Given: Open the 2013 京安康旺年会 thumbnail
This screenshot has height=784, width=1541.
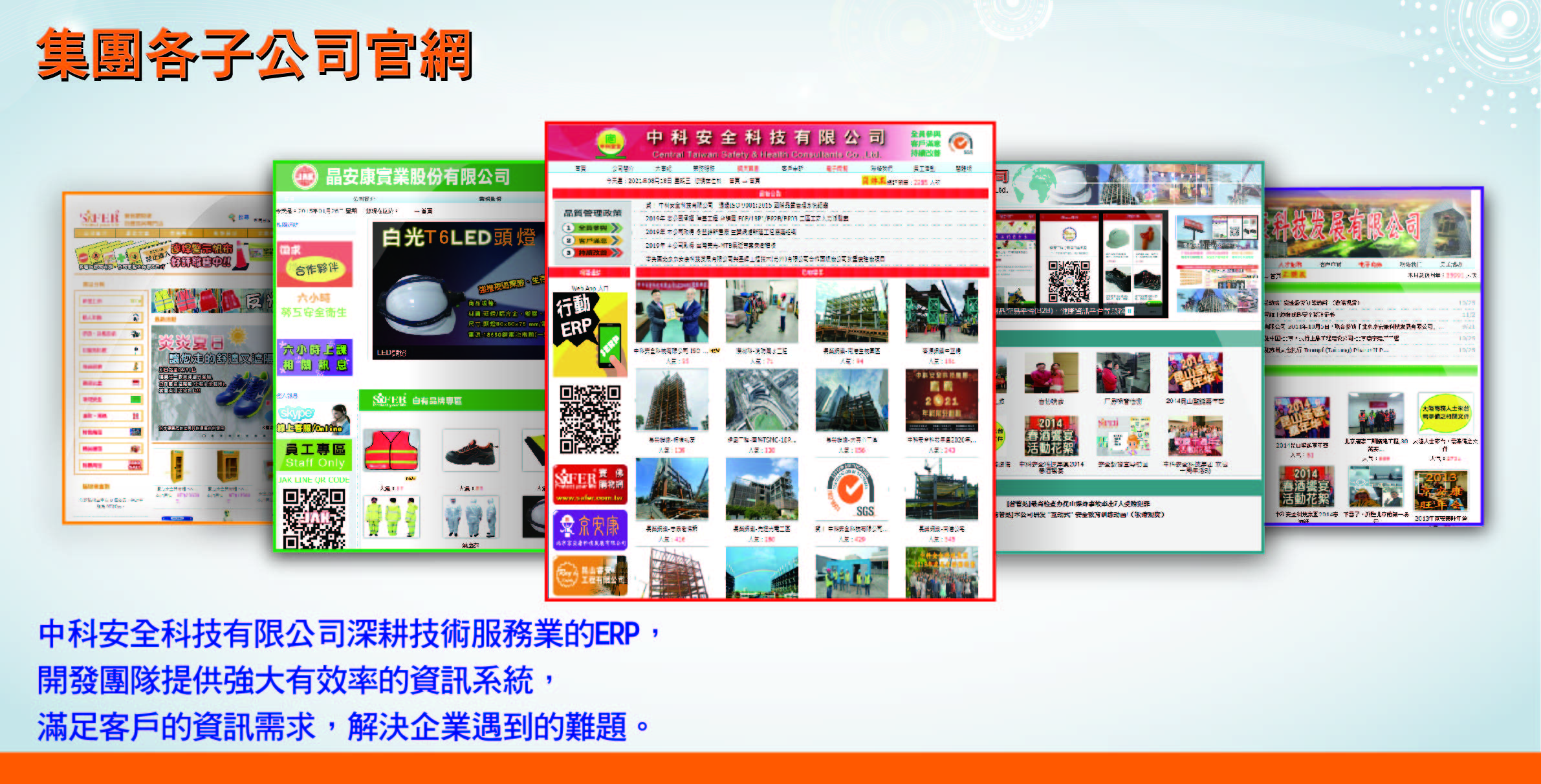Looking at the screenshot, I should [x=1440, y=491].
